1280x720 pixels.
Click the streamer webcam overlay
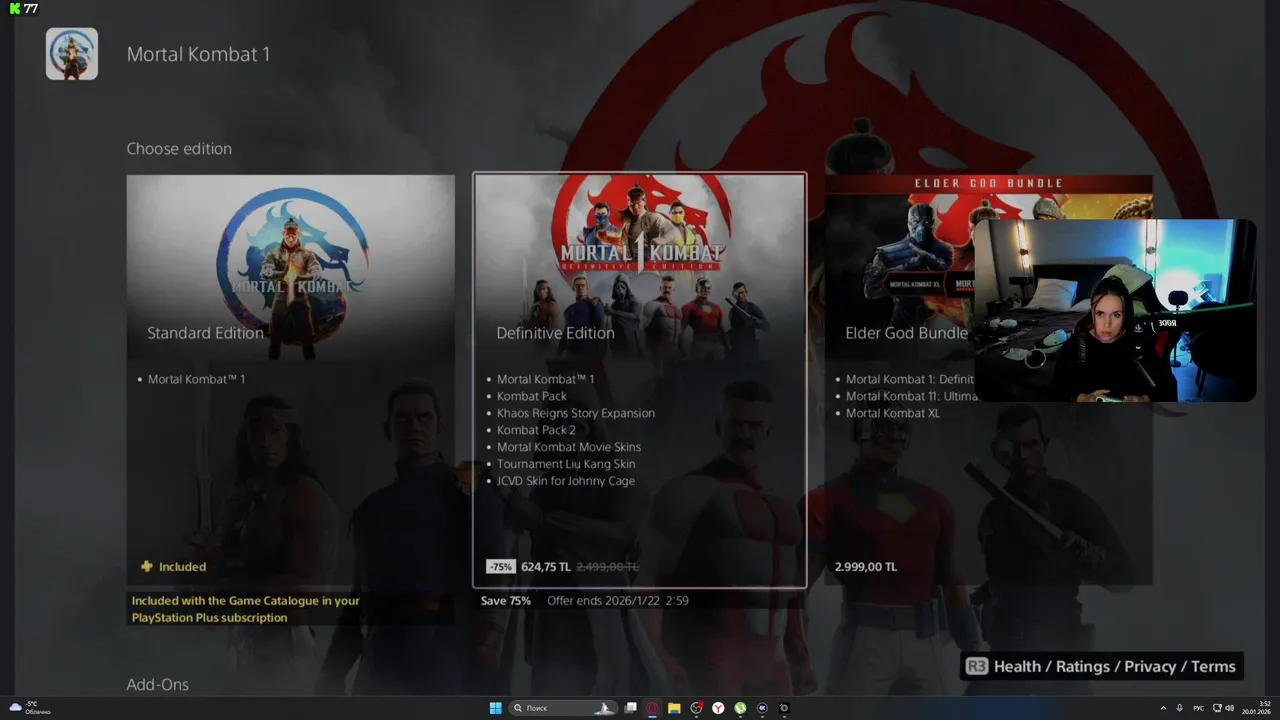tap(1115, 311)
